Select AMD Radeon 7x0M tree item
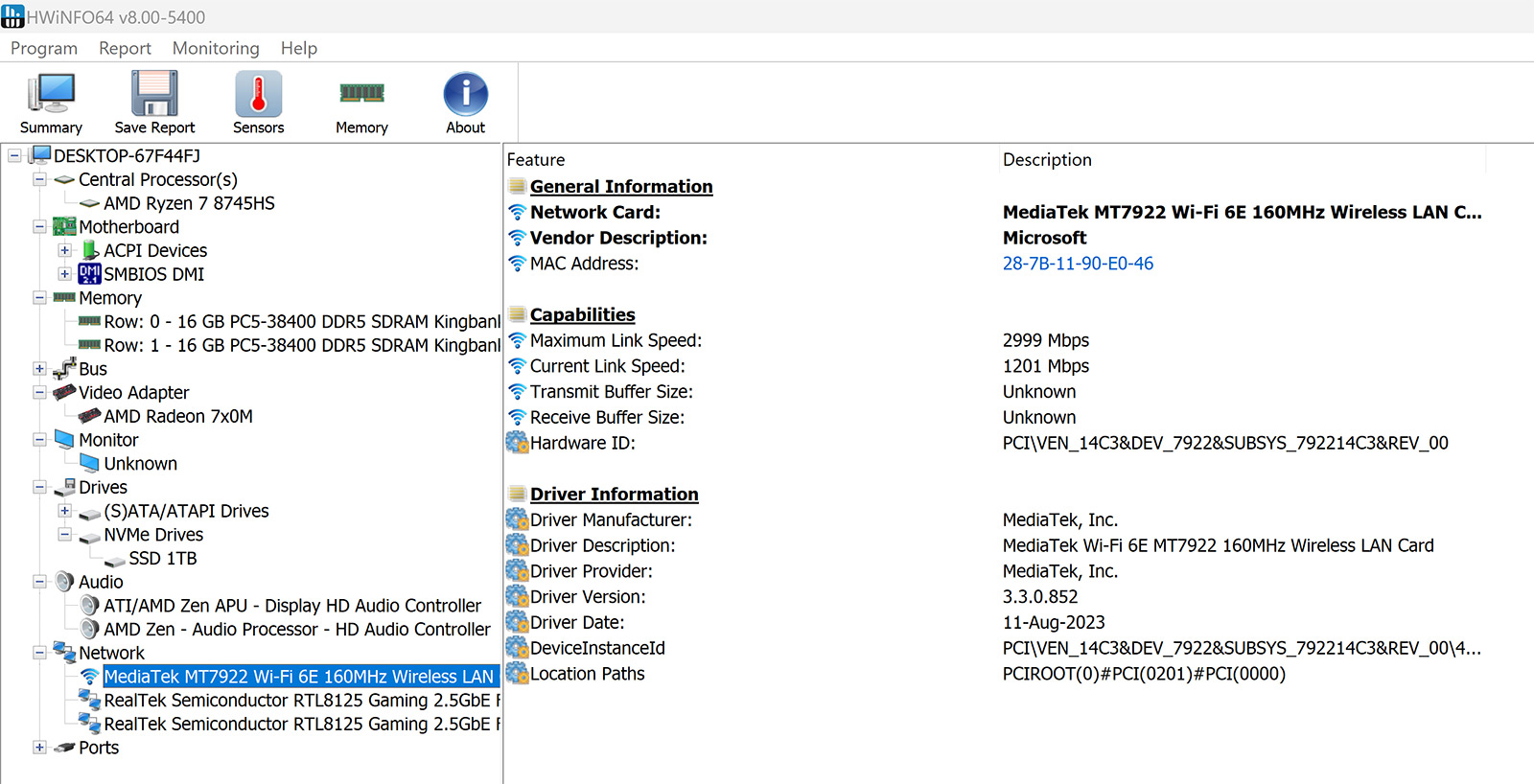This screenshot has width=1534, height=784. coord(178,416)
